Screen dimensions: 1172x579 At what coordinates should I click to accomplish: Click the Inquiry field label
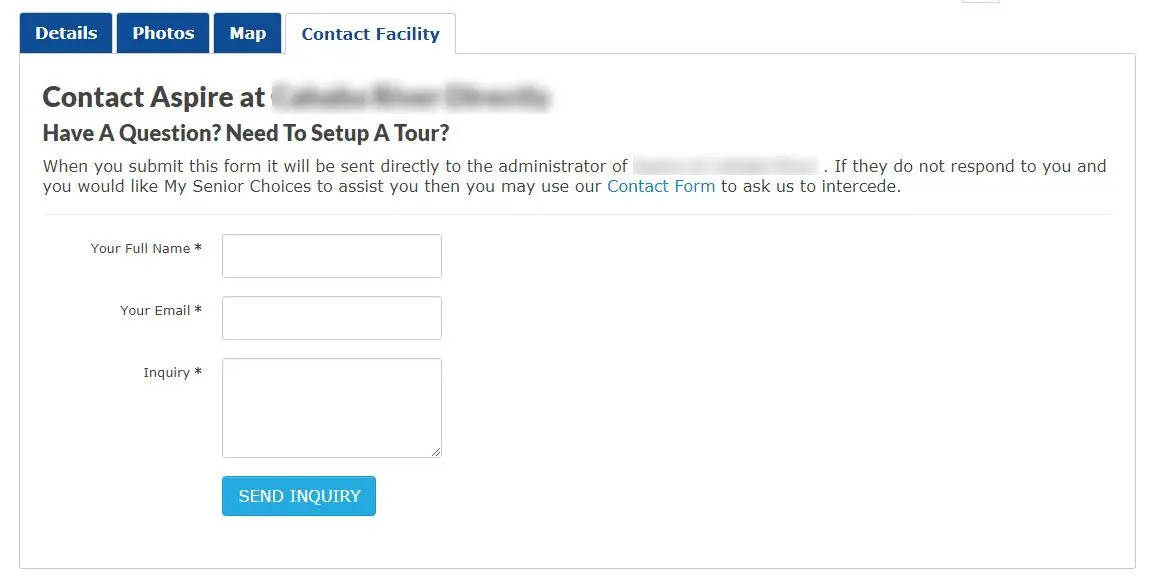coord(166,372)
